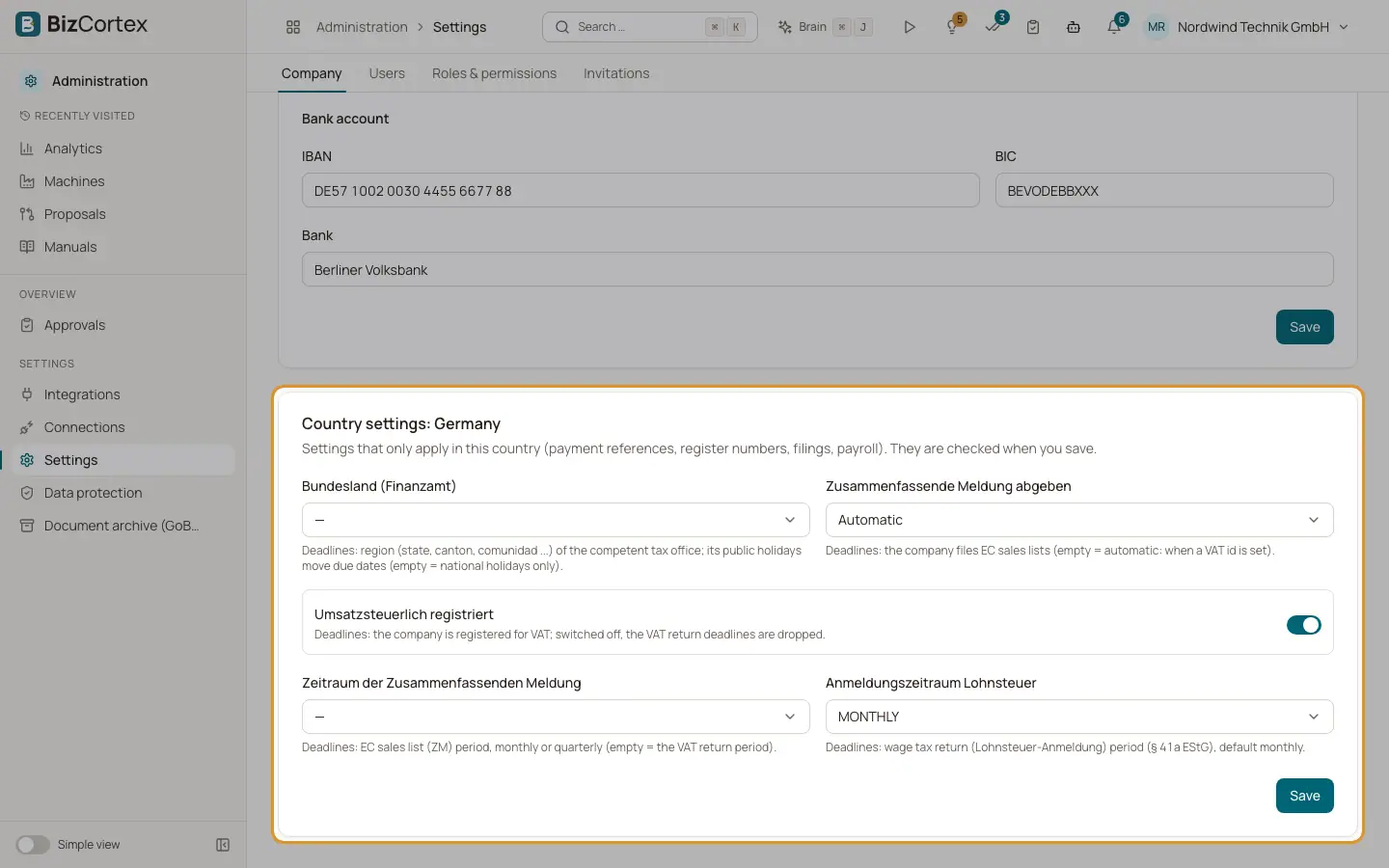This screenshot has height=868, width=1389.
Task: Open the Bundesland (Finanzamt) dropdown
Action: (556, 520)
